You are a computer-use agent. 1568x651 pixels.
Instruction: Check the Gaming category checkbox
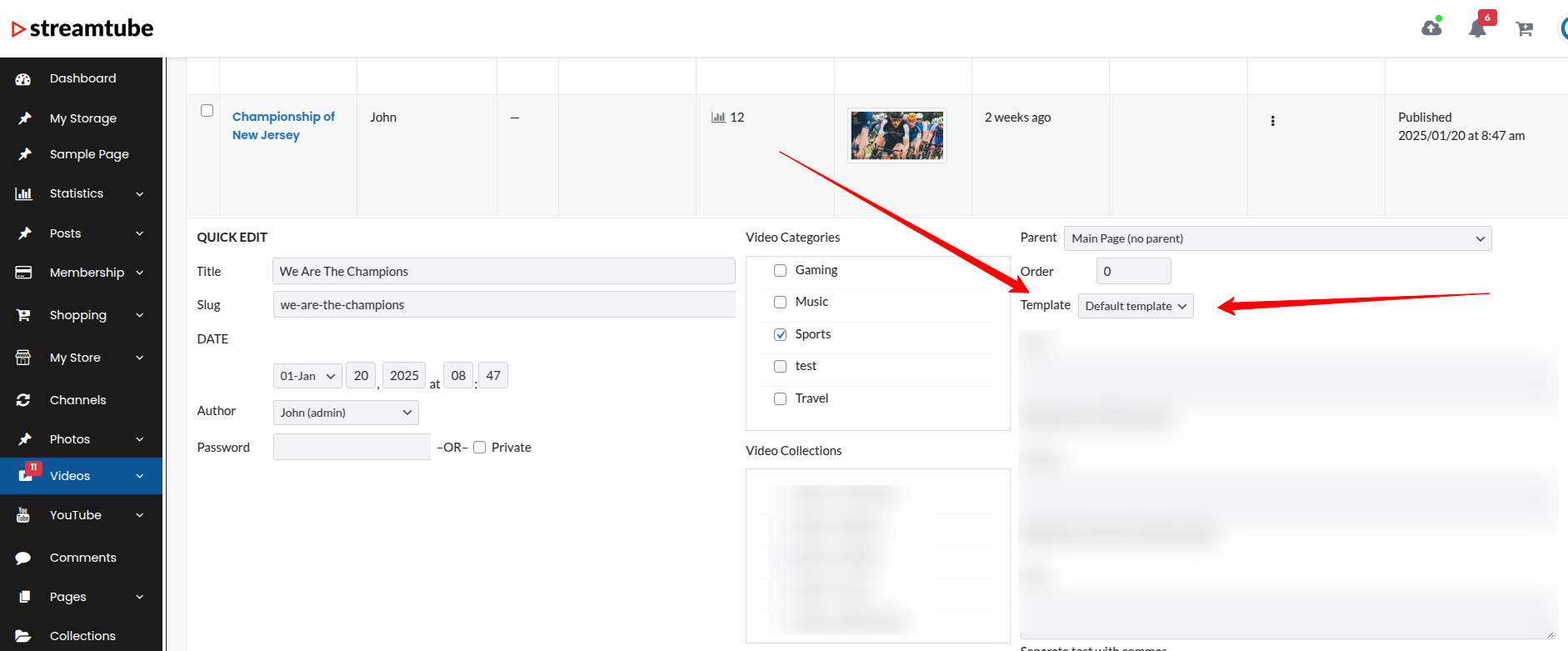coord(780,270)
